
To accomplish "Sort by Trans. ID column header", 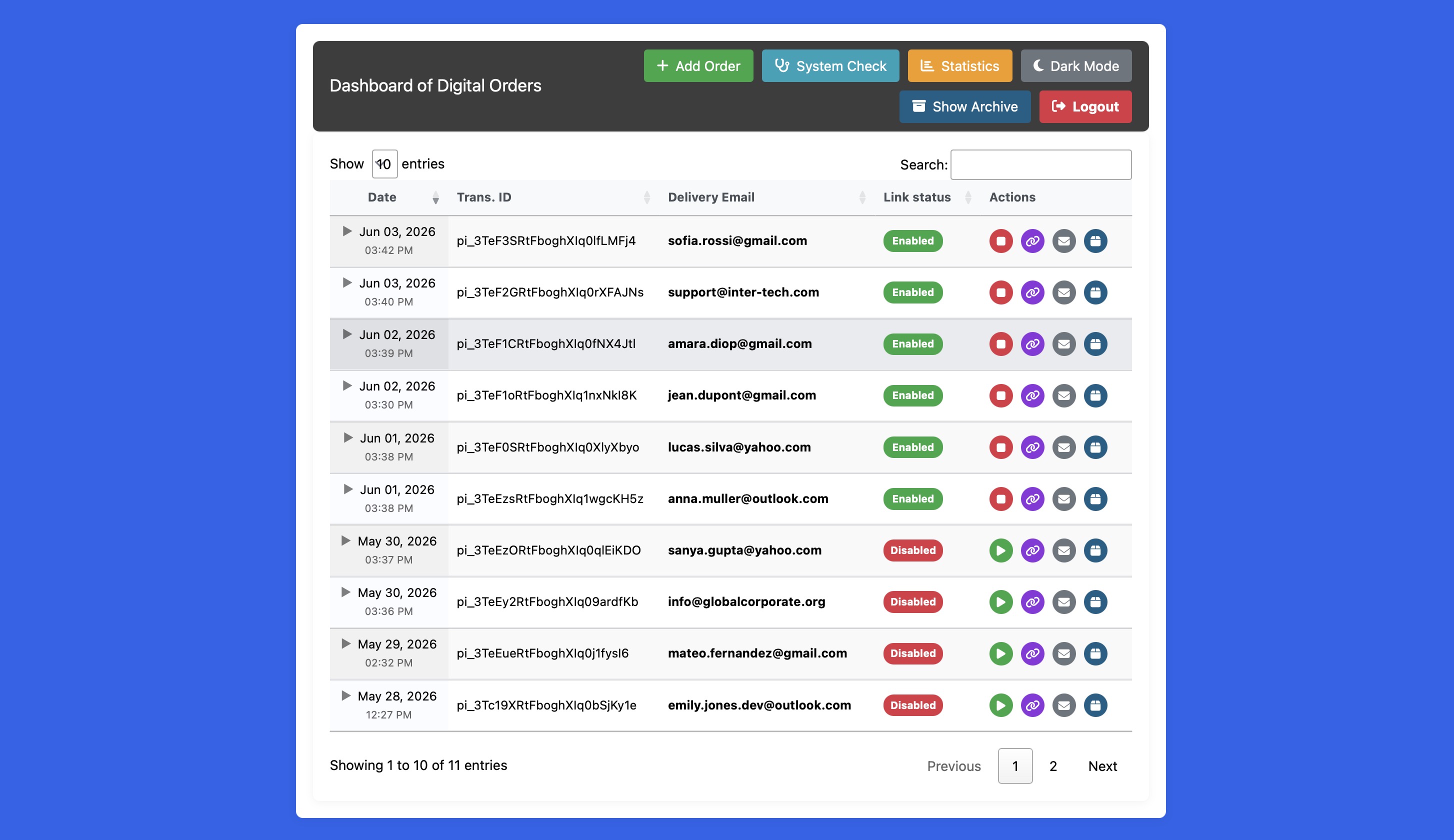I will pos(553,197).
